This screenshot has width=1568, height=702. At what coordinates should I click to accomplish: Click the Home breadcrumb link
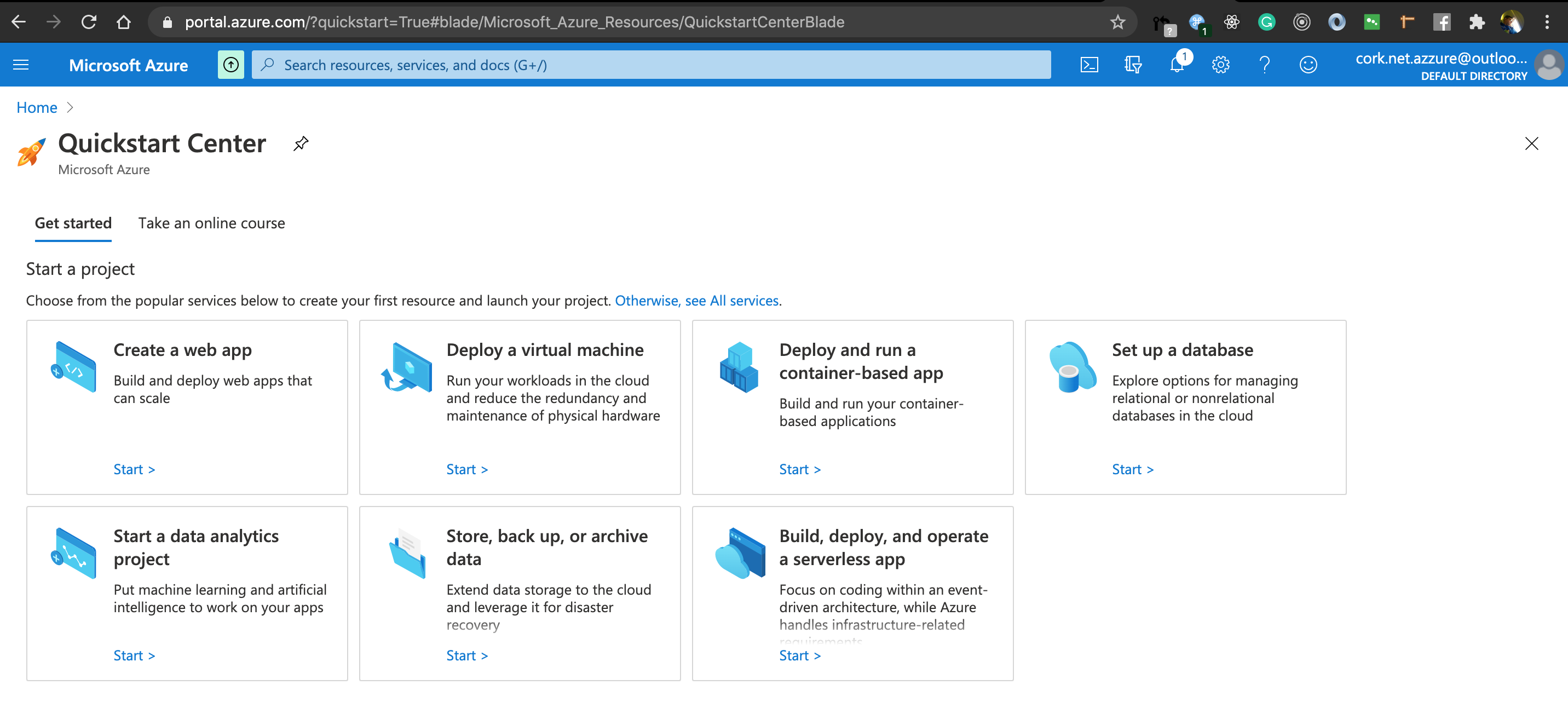(37, 107)
